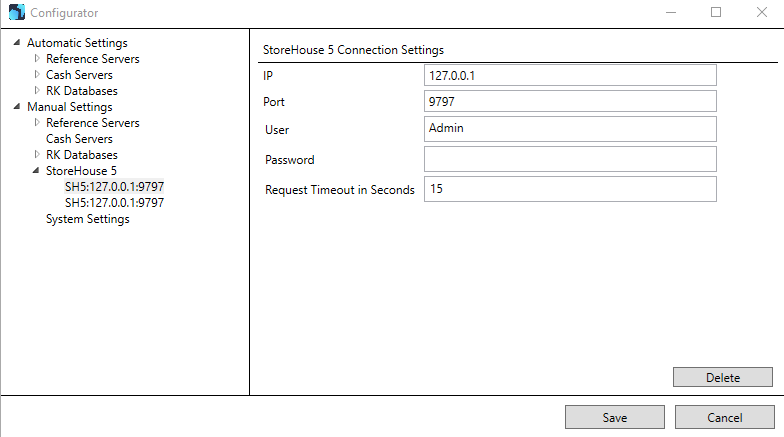Select the highlighted SH5:127.0.0.1:9797 entry
This screenshot has height=437, width=784.
coord(114,187)
